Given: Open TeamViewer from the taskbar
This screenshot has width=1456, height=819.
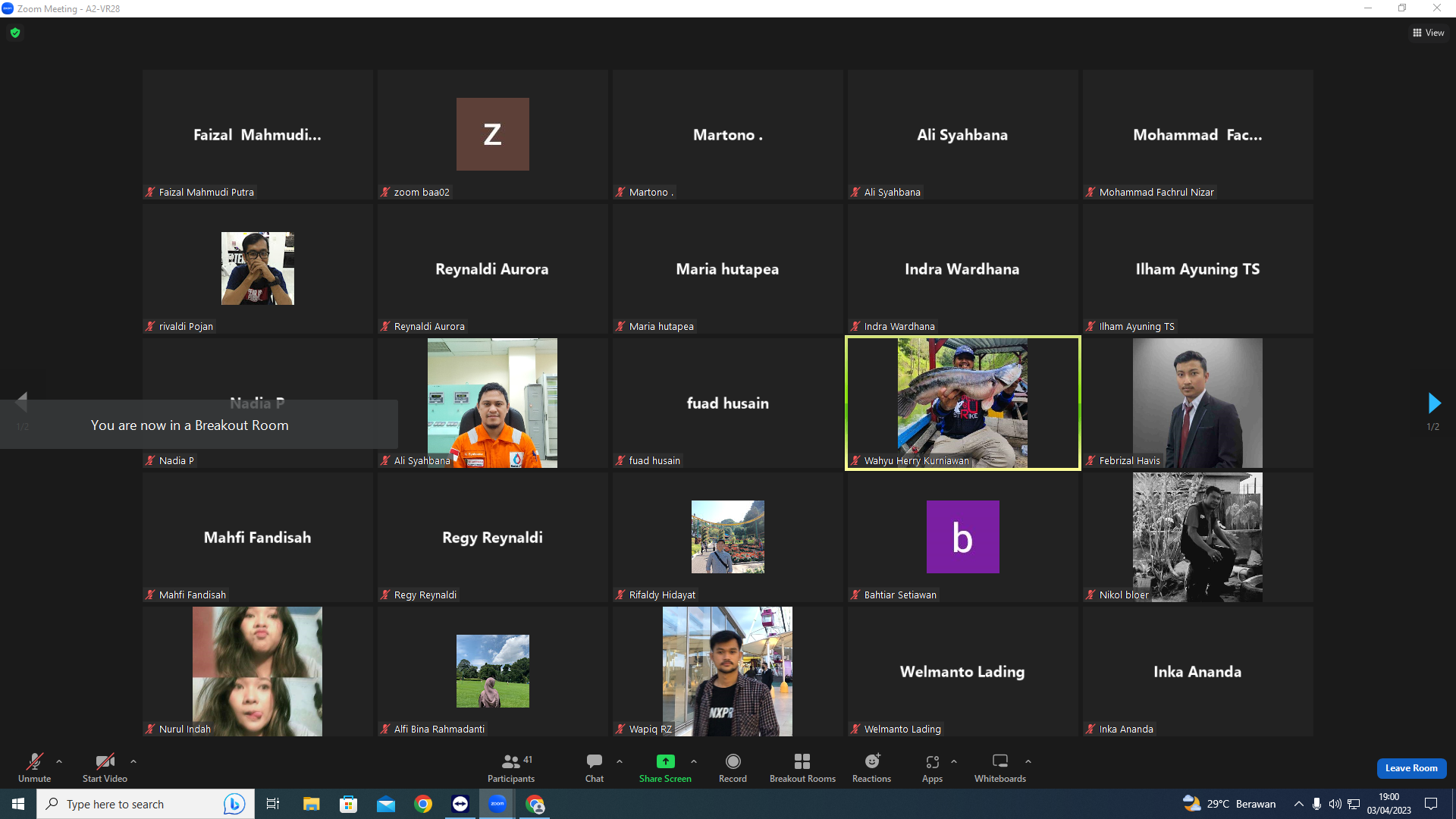Looking at the screenshot, I should (x=460, y=804).
